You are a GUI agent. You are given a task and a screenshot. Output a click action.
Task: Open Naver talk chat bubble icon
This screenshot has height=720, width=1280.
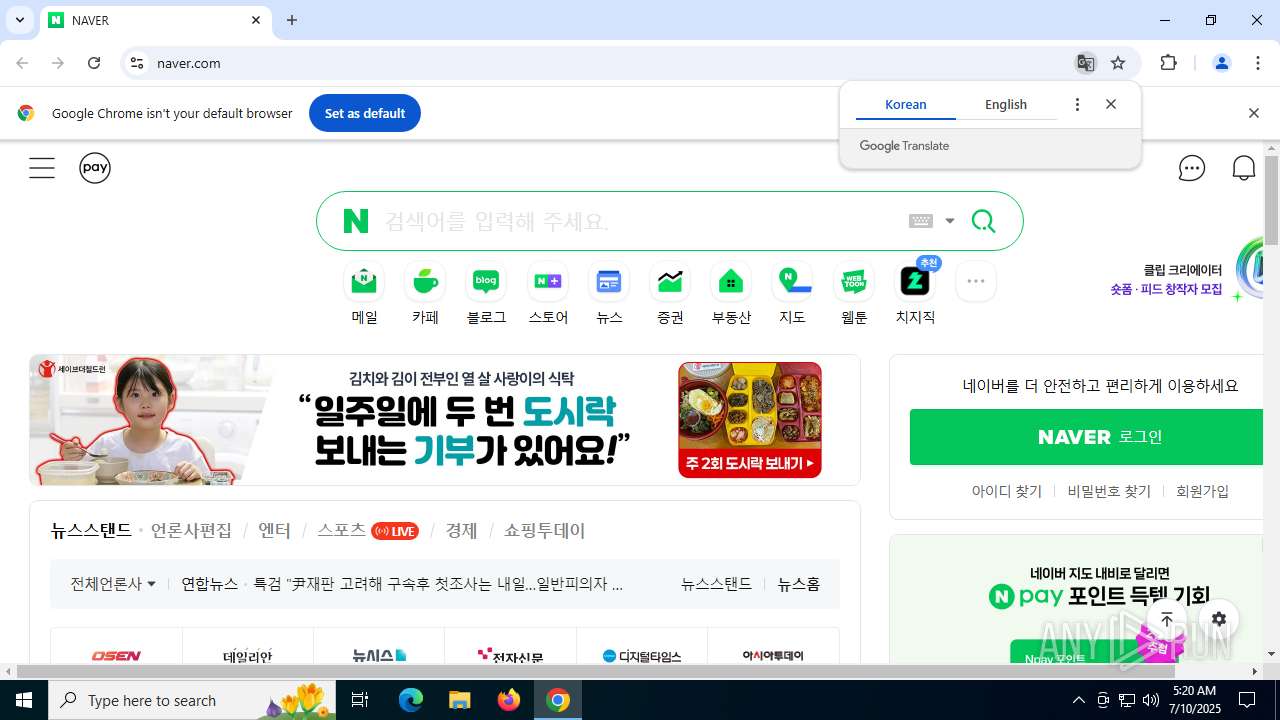point(1192,168)
